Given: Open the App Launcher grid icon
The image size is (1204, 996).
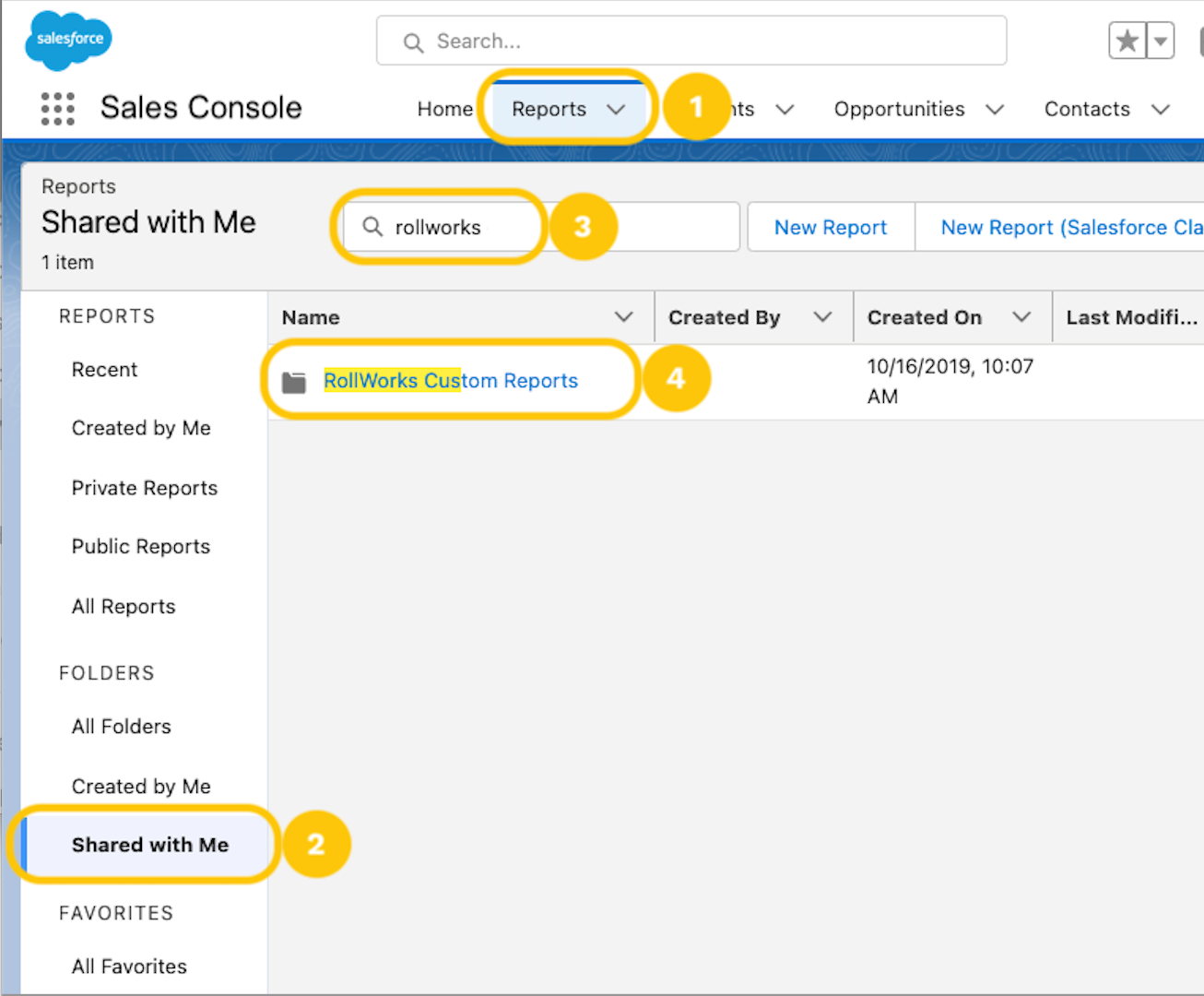Looking at the screenshot, I should click(57, 109).
